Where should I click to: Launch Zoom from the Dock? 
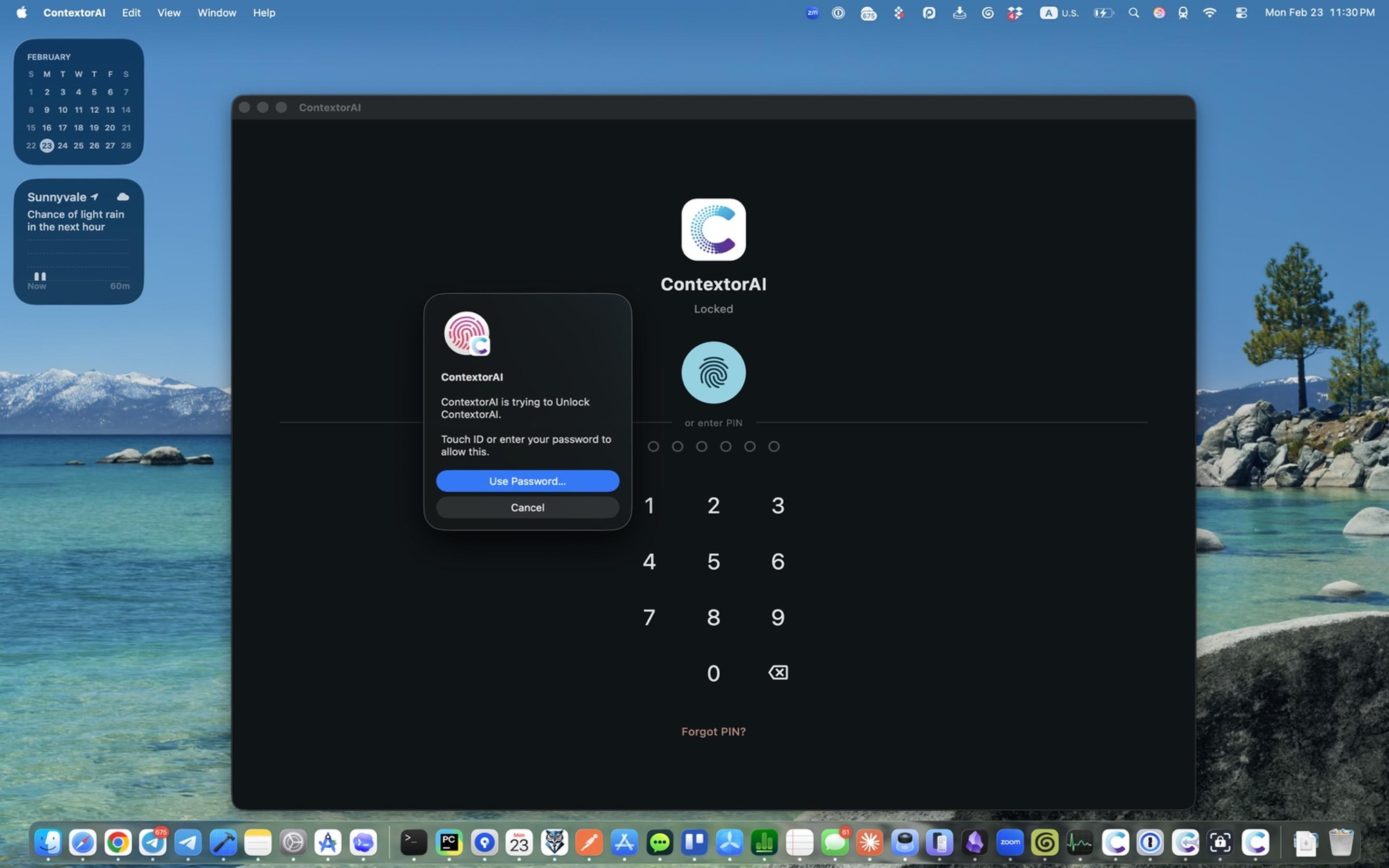tap(1009, 841)
